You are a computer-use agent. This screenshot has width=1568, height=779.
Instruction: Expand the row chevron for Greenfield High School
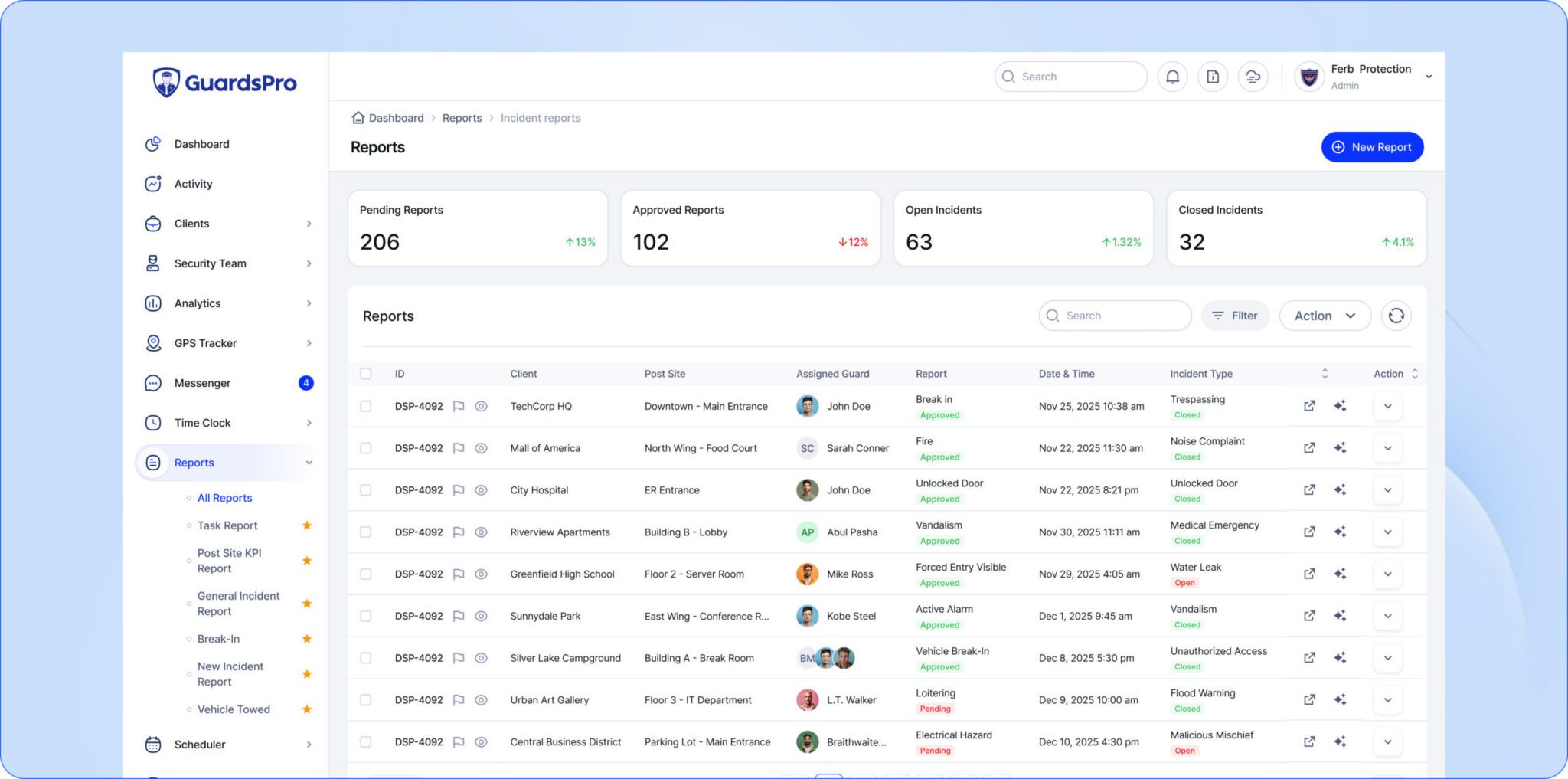(x=1387, y=574)
